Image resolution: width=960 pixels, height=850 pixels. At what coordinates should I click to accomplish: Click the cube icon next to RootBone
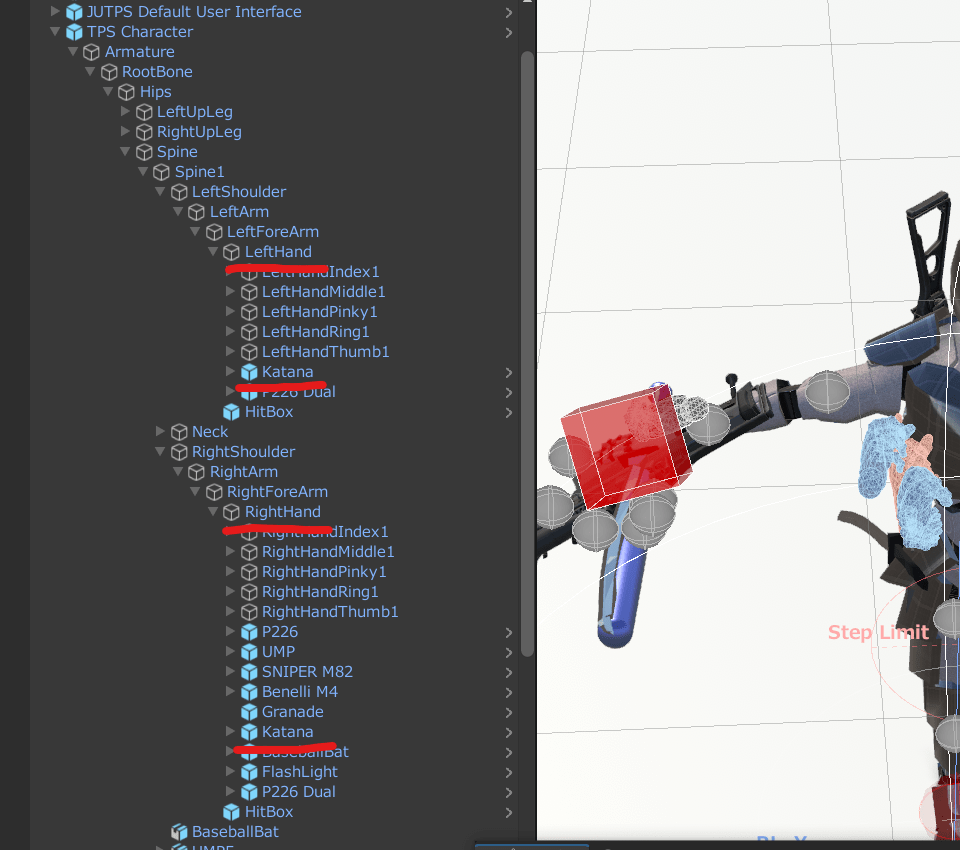(x=109, y=72)
